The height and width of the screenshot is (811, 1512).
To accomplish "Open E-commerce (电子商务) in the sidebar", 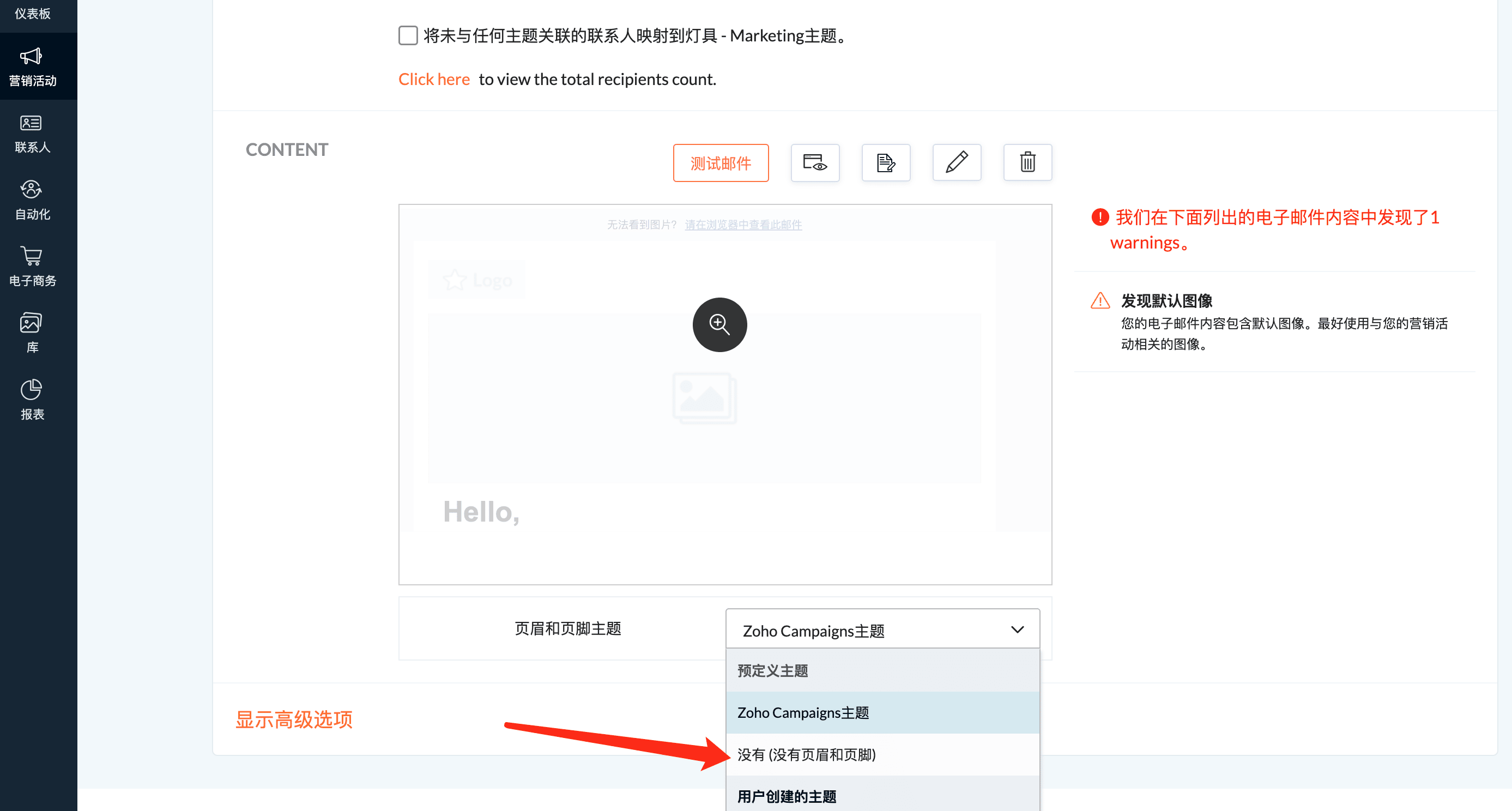I will tap(32, 267).
